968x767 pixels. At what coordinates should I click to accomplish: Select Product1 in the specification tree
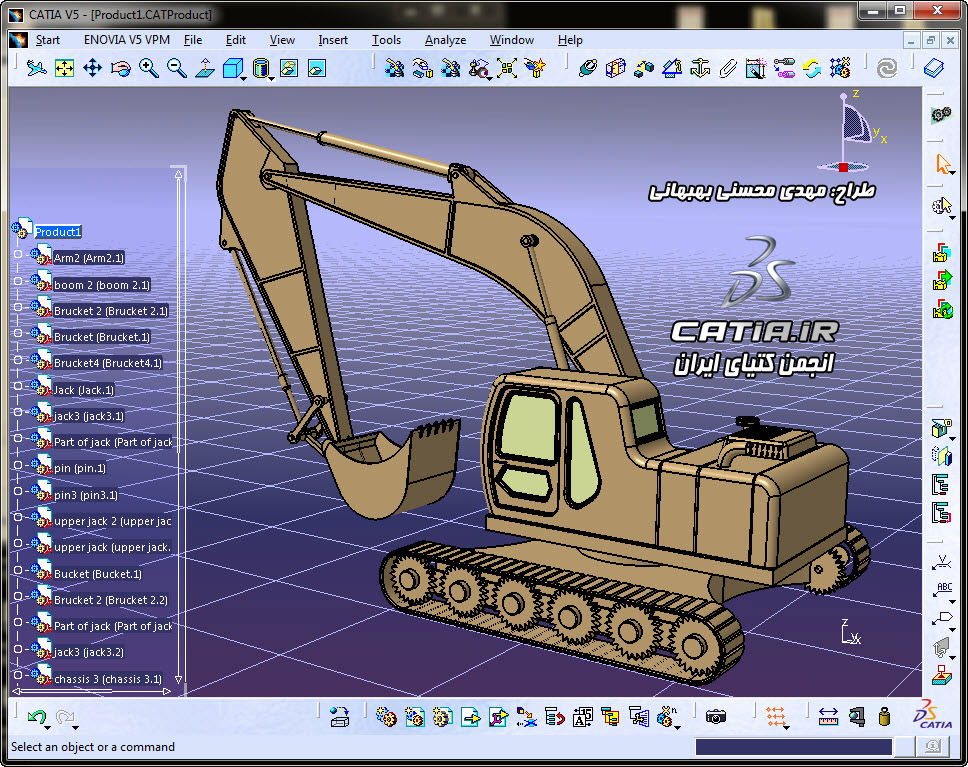click(58, 232)
